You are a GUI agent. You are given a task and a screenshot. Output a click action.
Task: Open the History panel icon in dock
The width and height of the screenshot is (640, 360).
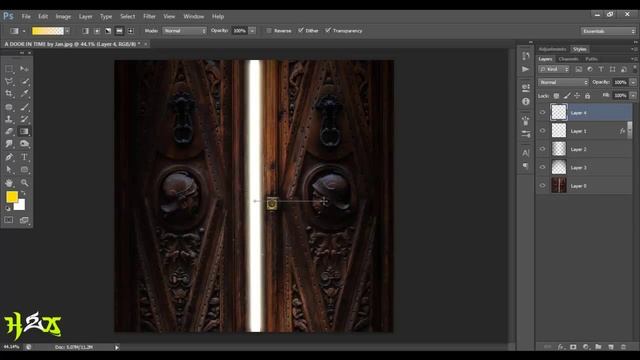click(526, 56)
